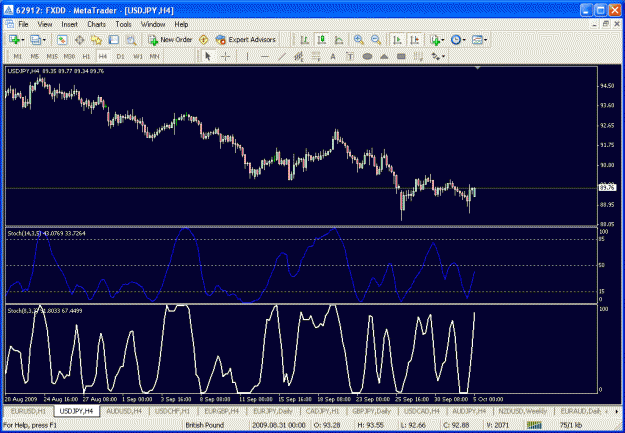Select the M1 timeframe
Screen dimensions: 625x433
pyautogui.click(x=18, y=57)
